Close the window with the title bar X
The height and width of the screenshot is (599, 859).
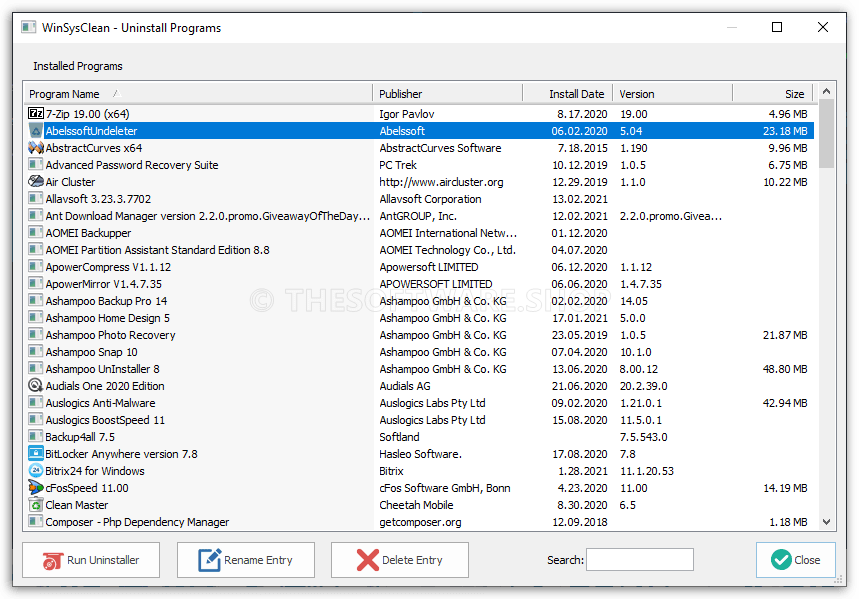point(823,27)
